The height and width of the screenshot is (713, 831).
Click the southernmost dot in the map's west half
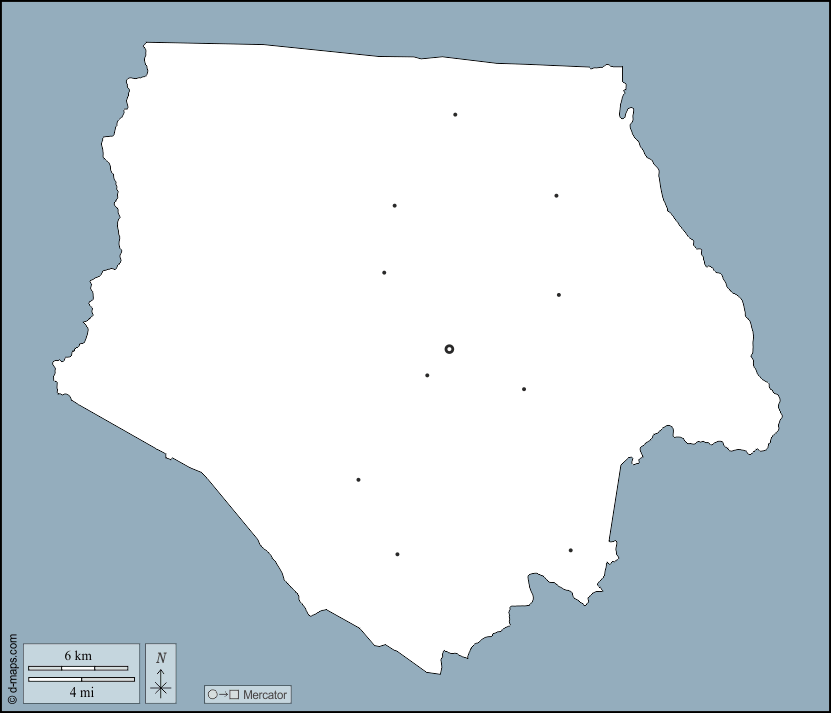[397, 554]
